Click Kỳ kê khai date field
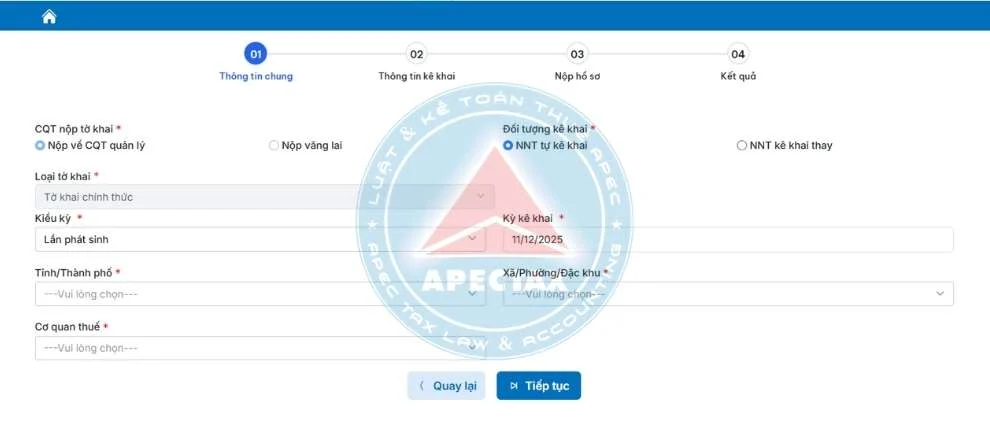990x443 pixels. pyautogui.click(x=728, y=240)
